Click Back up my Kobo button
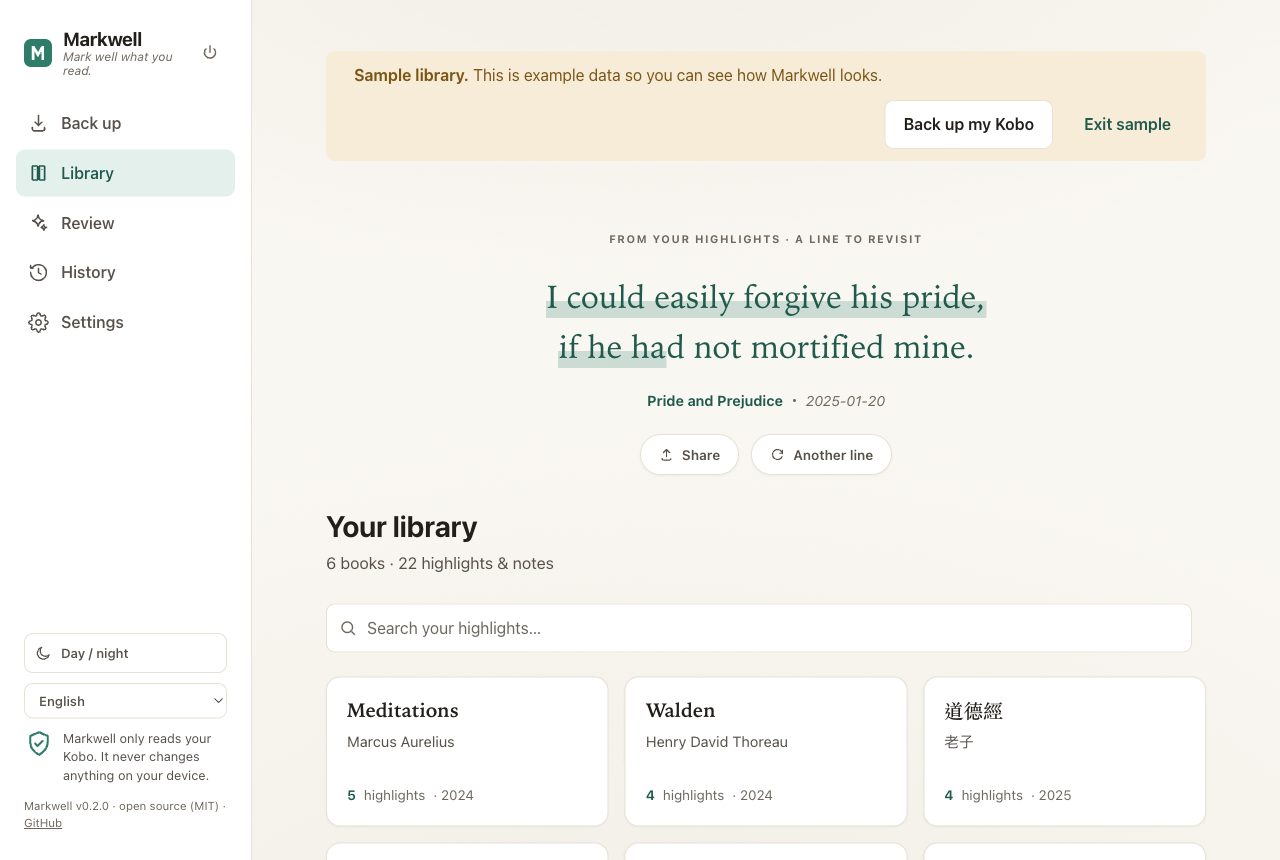 (x=968, y=124)
